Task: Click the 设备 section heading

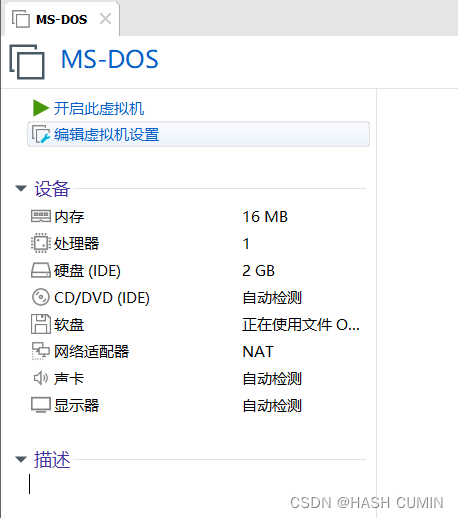Action: coord(52,188)
